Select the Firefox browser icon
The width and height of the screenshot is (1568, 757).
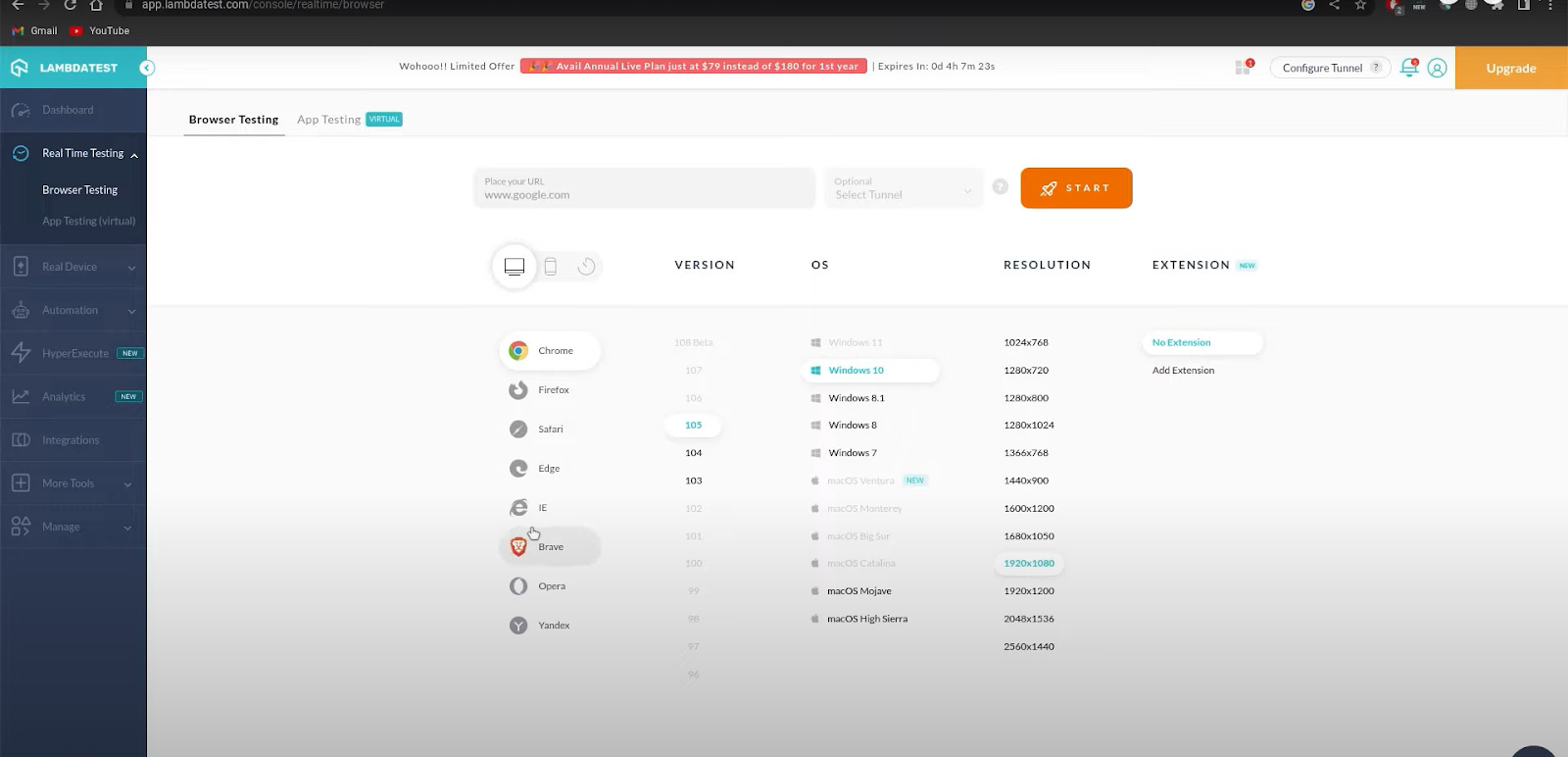point(518,390)
